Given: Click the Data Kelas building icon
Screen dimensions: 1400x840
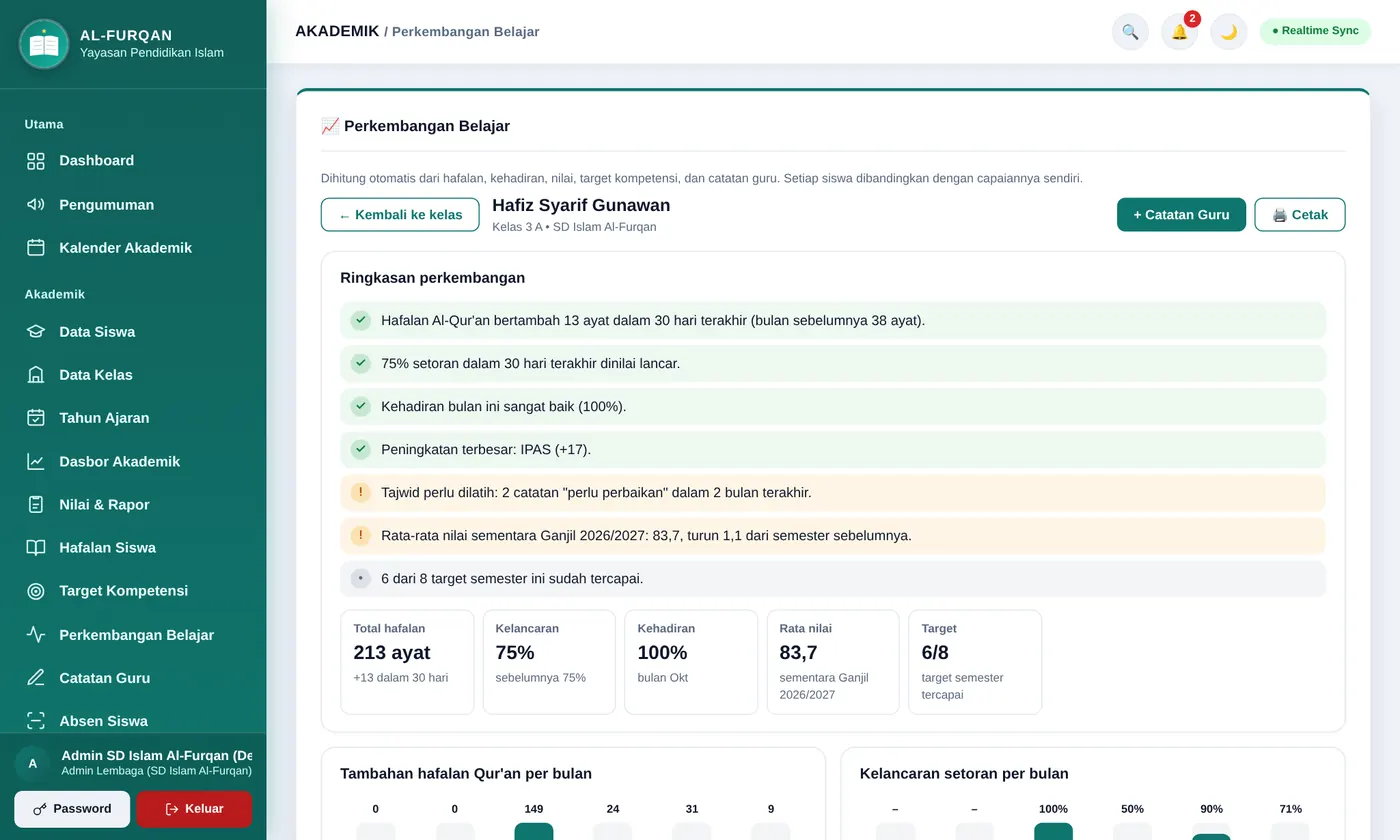Looking at the screenshot, I should 36,374.
